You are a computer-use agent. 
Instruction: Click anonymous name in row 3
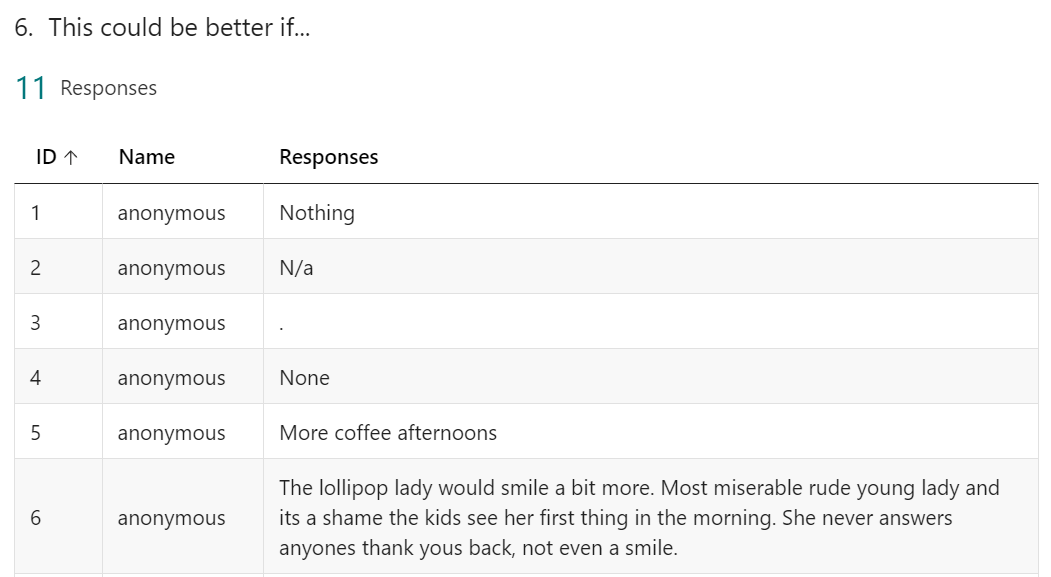click(x=172, y=323)
